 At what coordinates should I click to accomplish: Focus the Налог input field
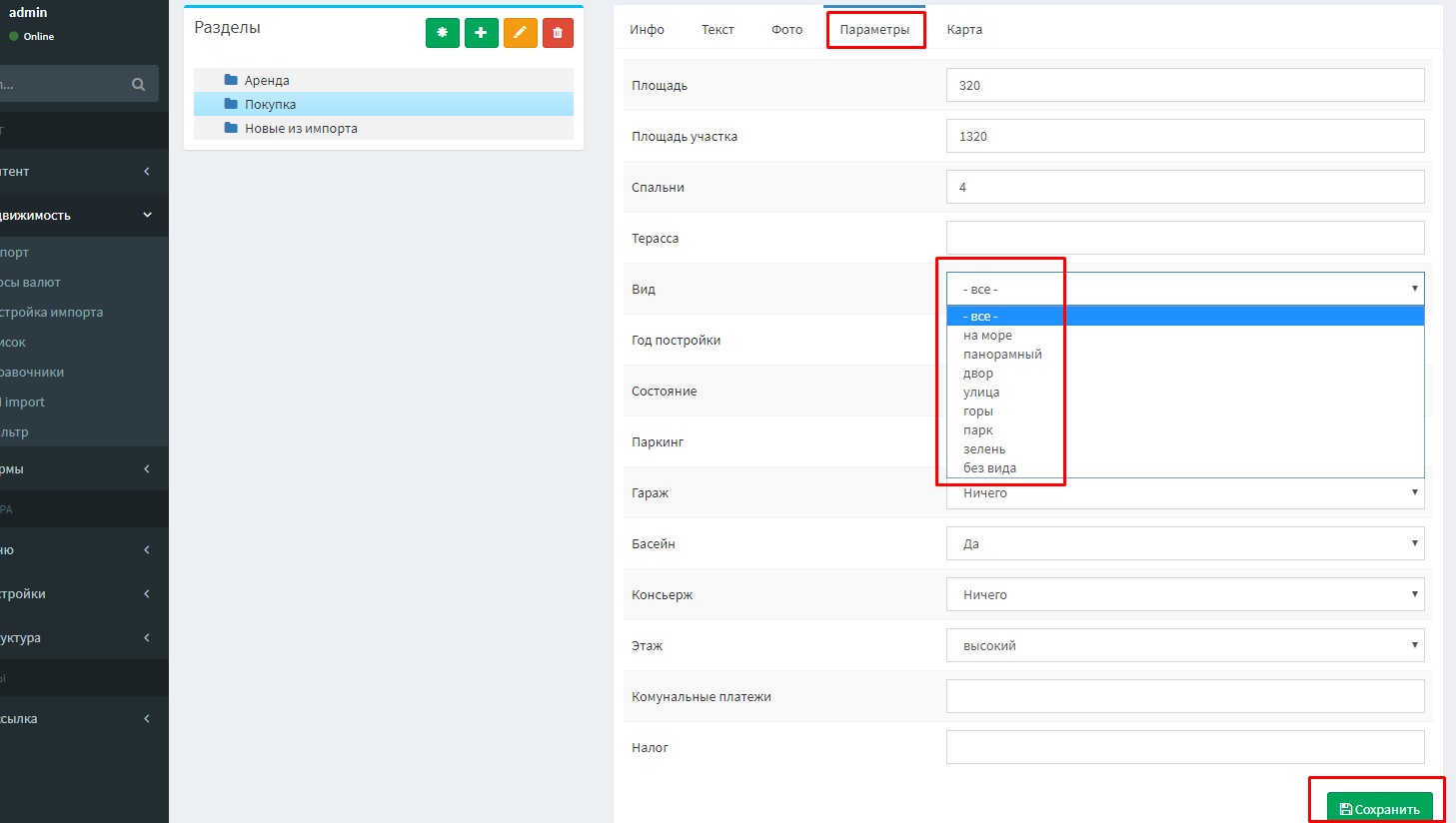pyautogui.click(x=1184, y=747)
